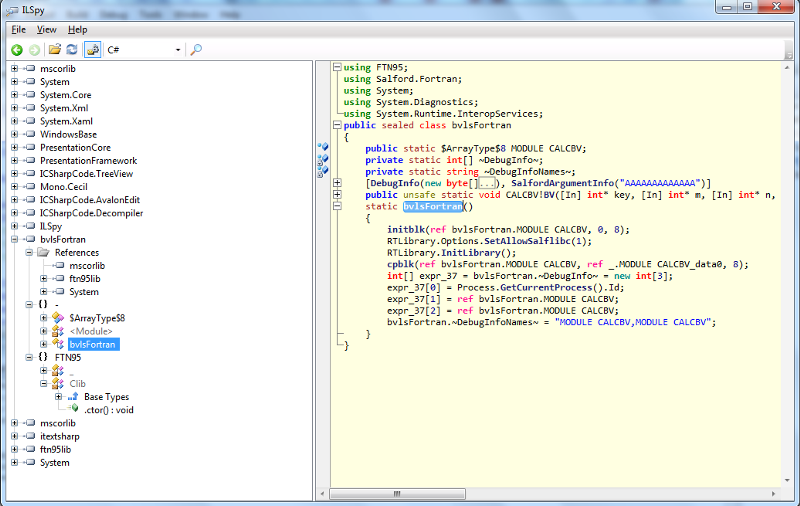This screenshot has height=506, width=800.
Task: Click the References folder icon in tree
Action: 44,253
